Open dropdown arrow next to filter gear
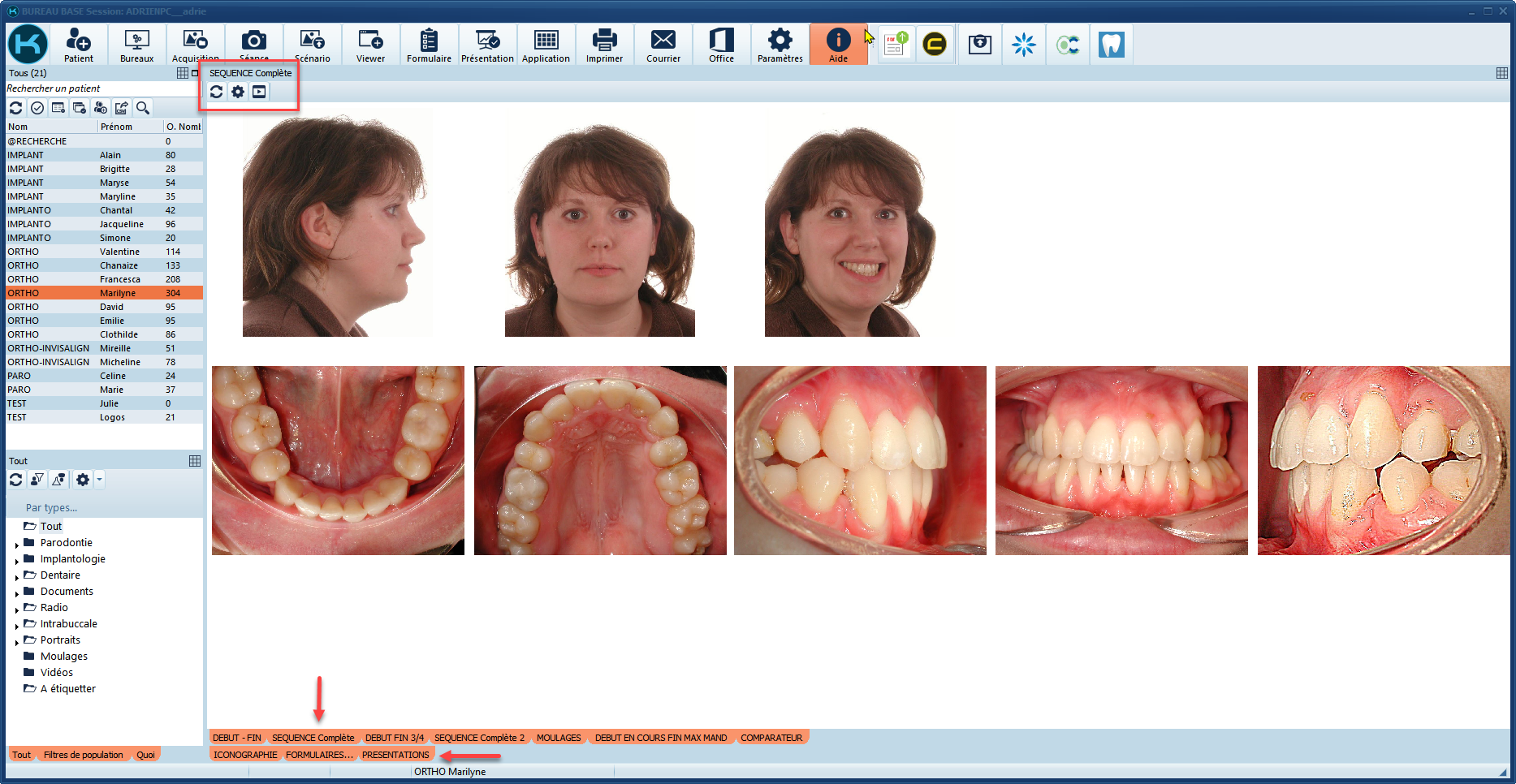 [99, 480]
